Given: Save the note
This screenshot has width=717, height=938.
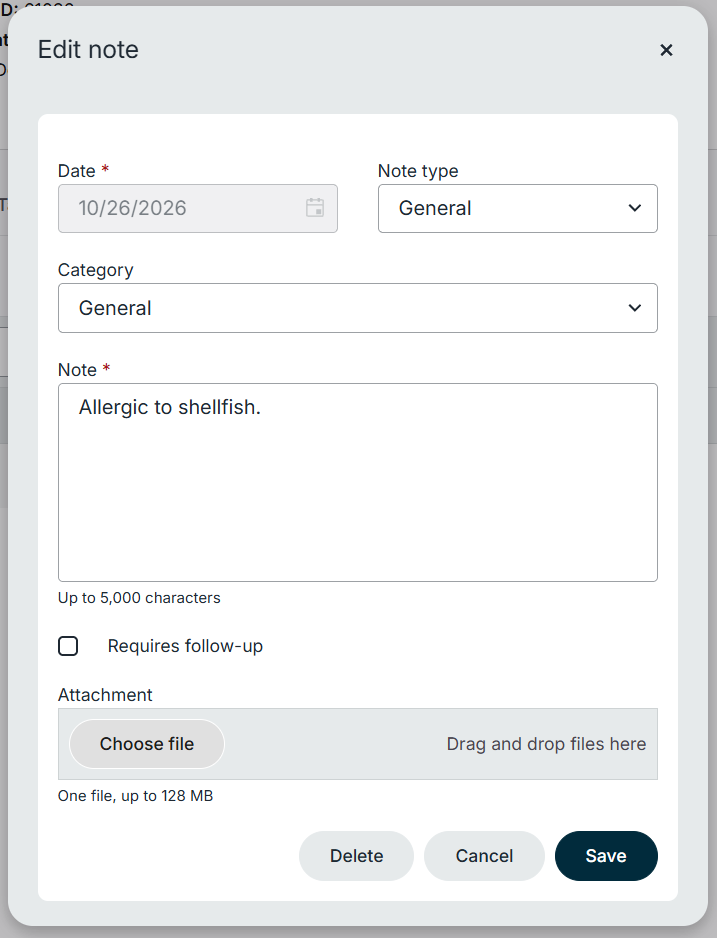Looking at the screenshot, I should (606, 855).
